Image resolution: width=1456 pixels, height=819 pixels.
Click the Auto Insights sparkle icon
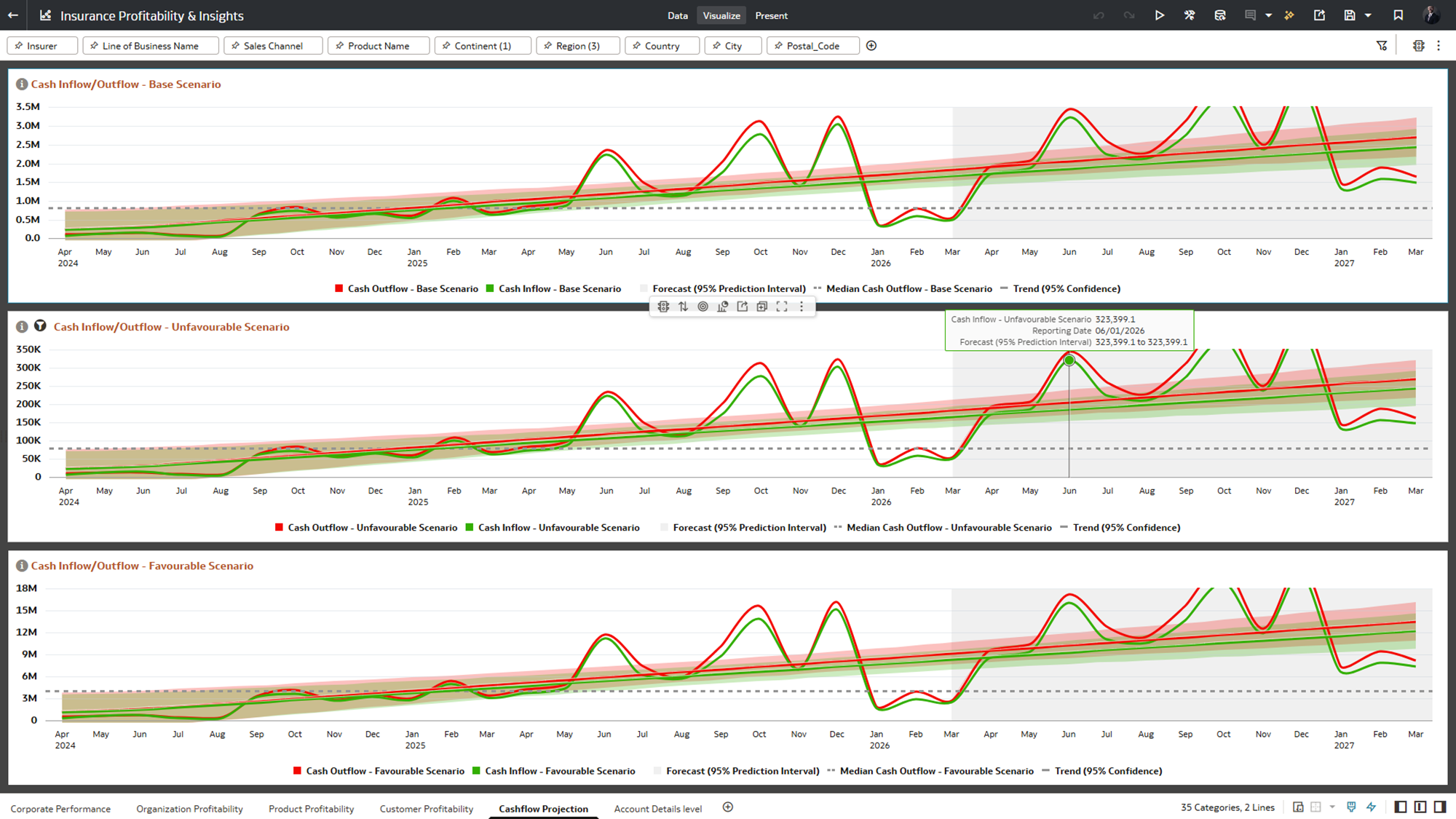(x=1289, y=15)
